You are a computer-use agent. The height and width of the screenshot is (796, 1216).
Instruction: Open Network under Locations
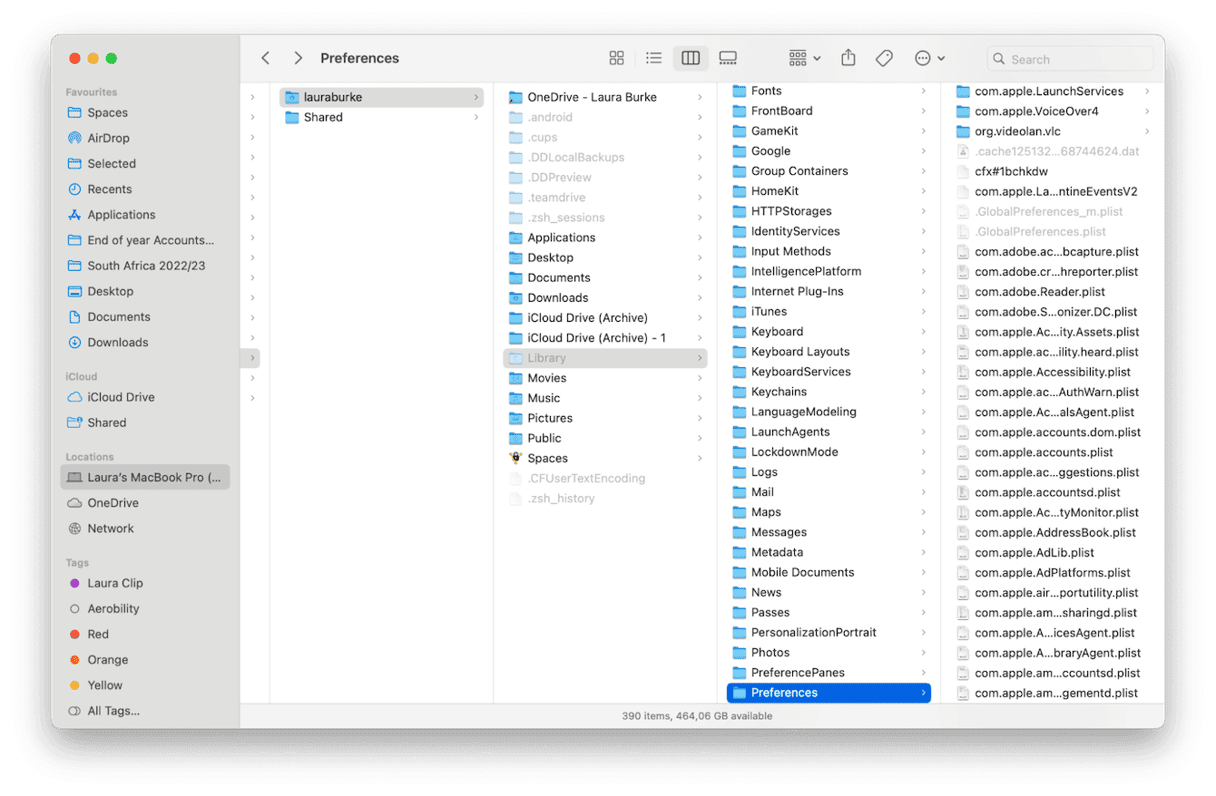110,528
